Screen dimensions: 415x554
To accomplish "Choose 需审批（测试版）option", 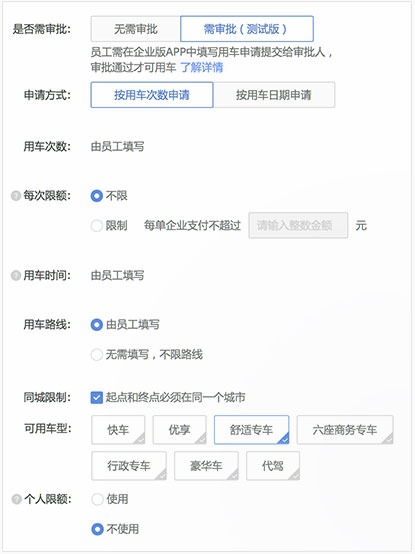I will pos(247,29).
